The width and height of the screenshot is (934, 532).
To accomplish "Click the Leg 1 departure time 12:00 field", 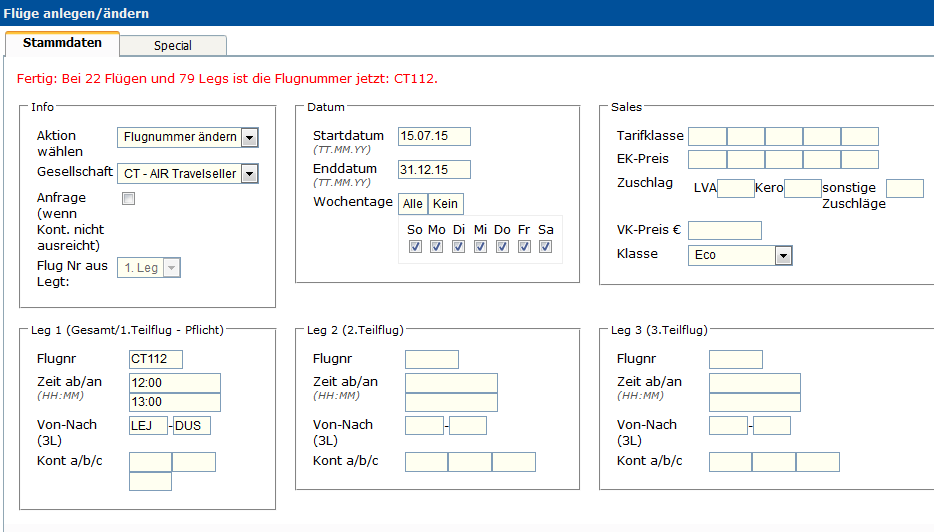I will [174, 383].
